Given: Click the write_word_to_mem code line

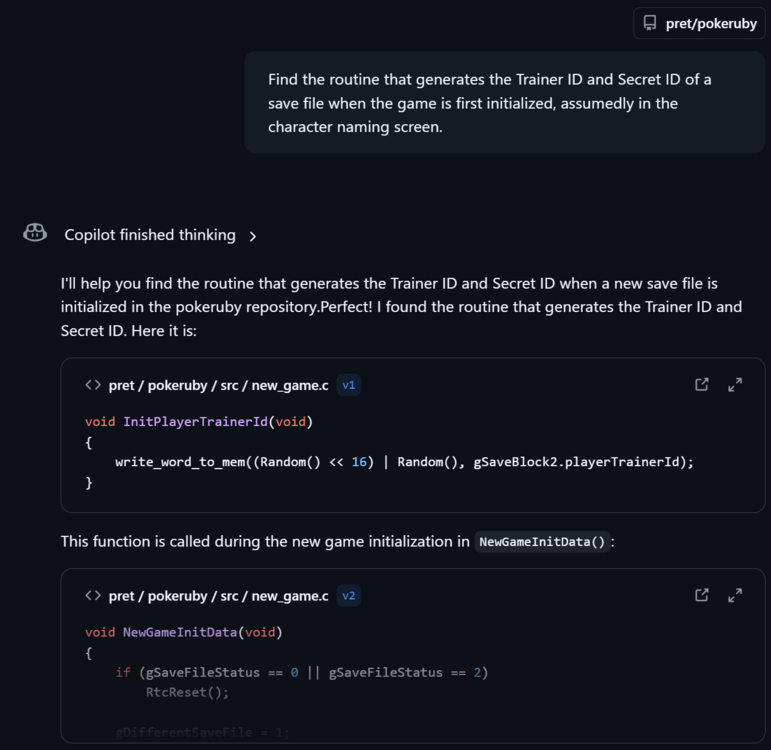Looking at the screenshot, I should click(404, 462).
